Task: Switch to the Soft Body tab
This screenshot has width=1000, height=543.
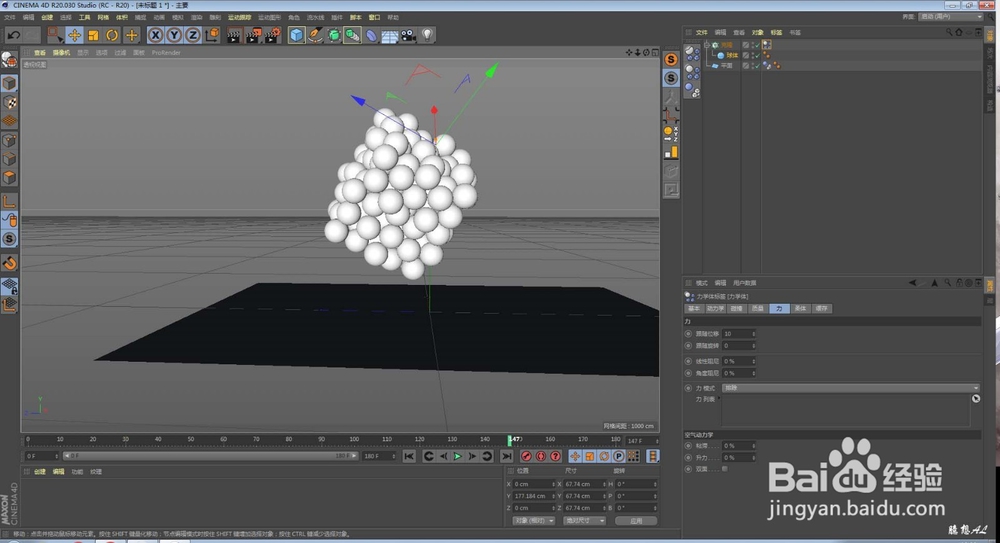Action: tap(800, 308)
